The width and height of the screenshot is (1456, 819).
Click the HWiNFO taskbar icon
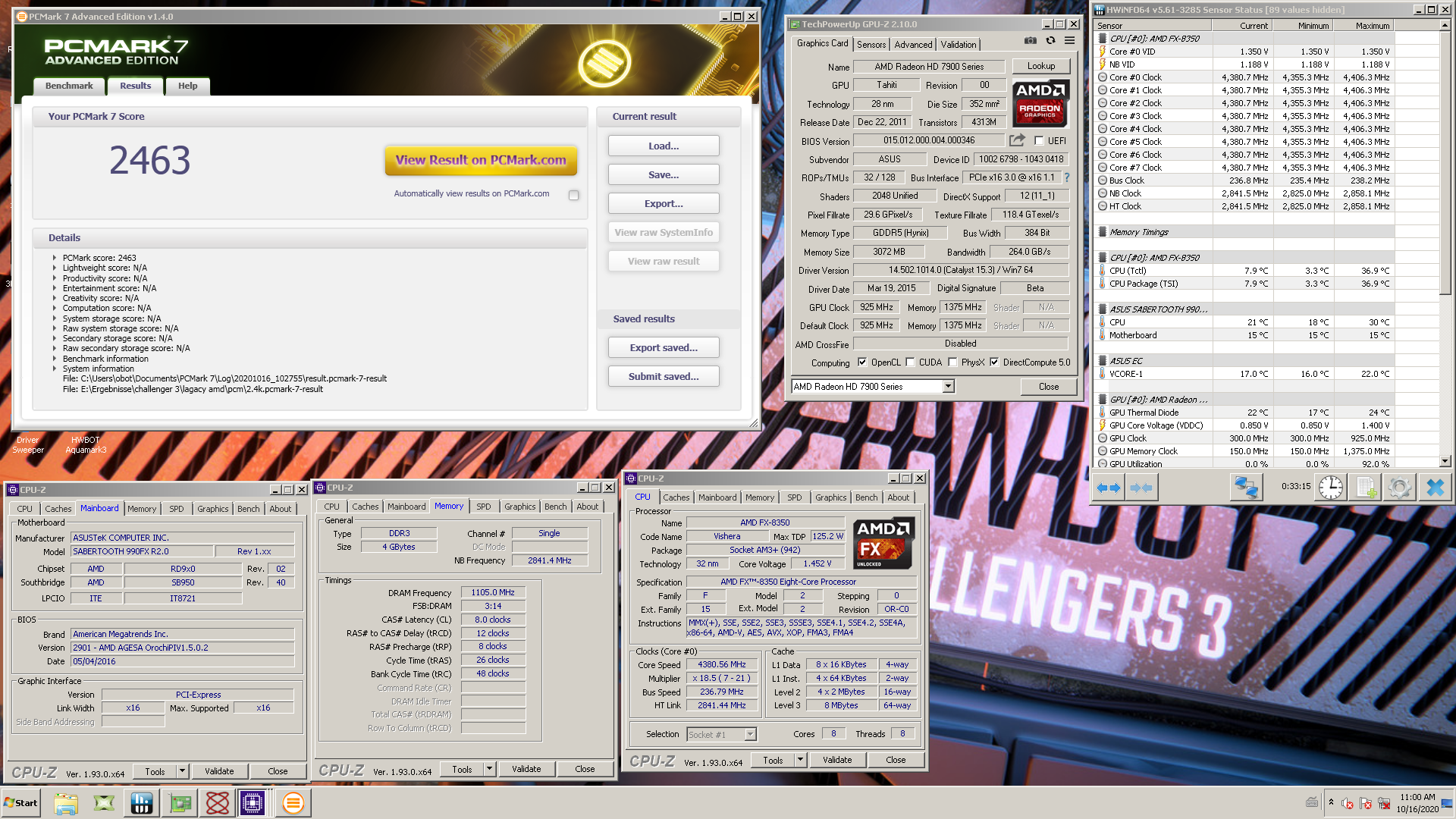[x=142, y=803]
